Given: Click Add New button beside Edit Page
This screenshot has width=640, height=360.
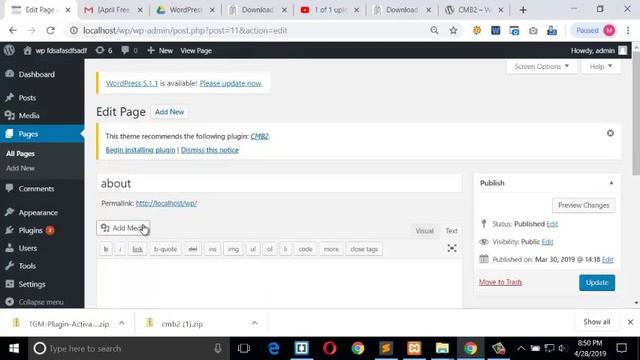Looking at the screenshot, I should [x=169, y=112].
